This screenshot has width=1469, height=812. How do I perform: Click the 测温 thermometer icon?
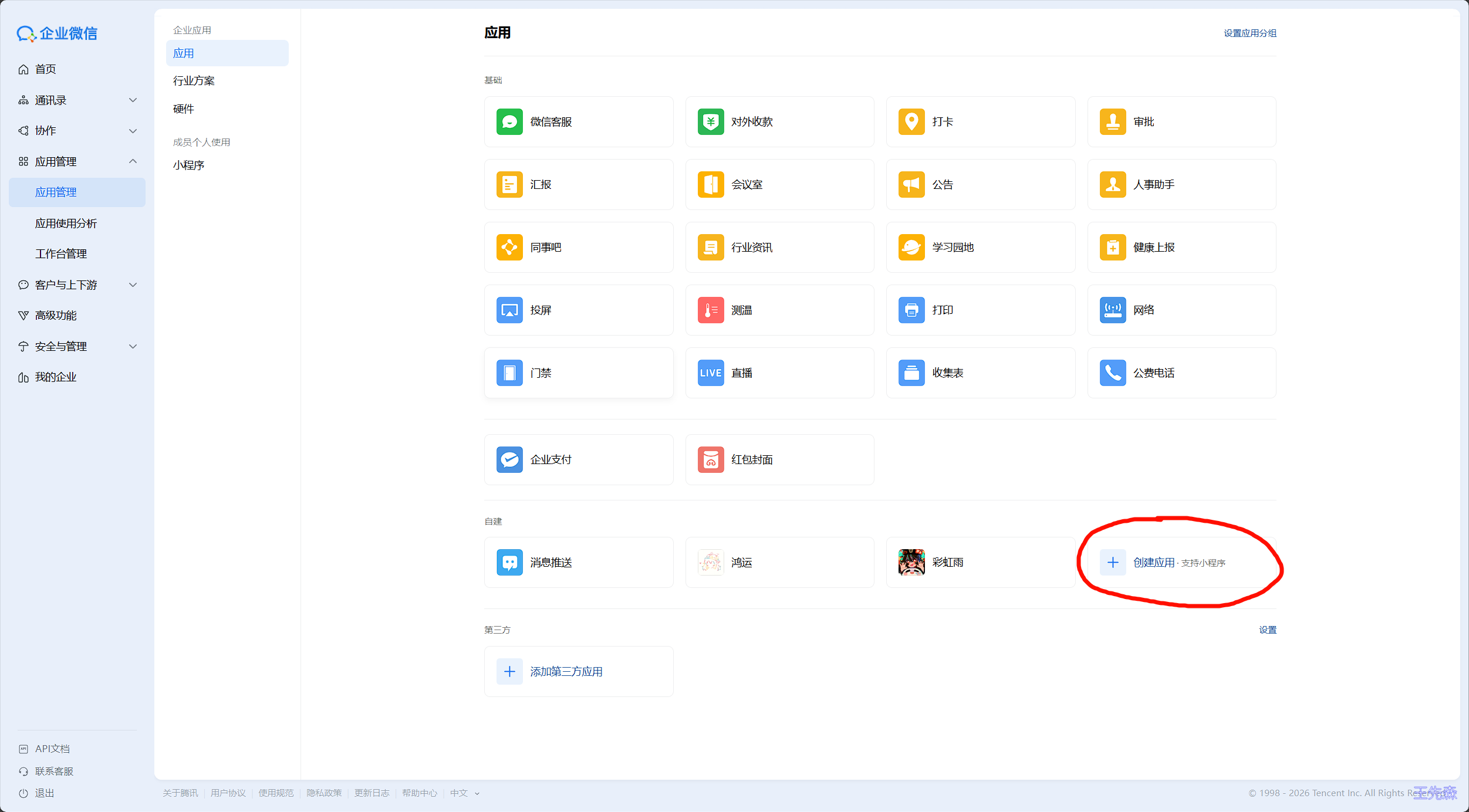pos(710,310)
